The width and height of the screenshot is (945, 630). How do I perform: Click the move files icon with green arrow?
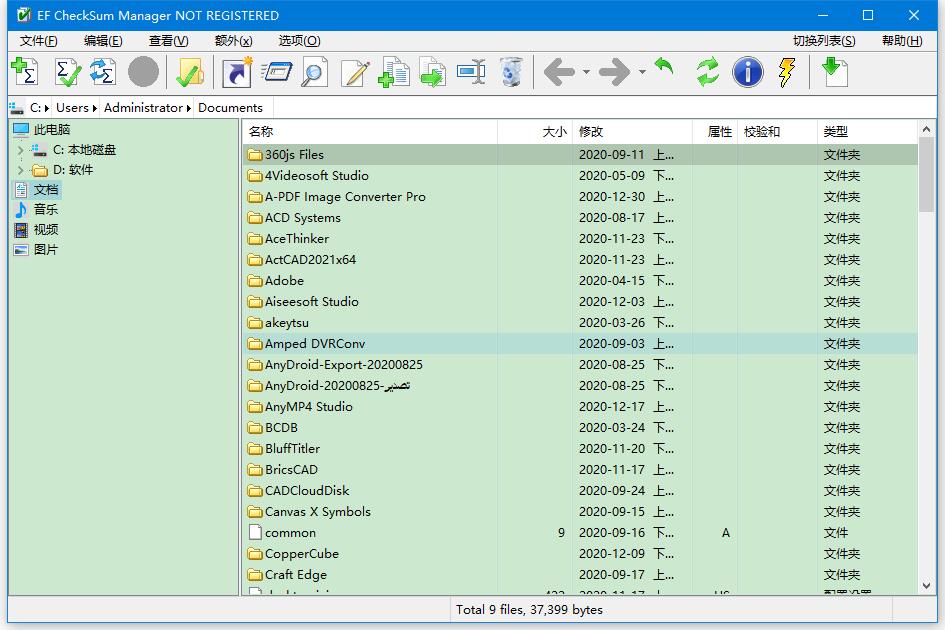click(433, 72)
